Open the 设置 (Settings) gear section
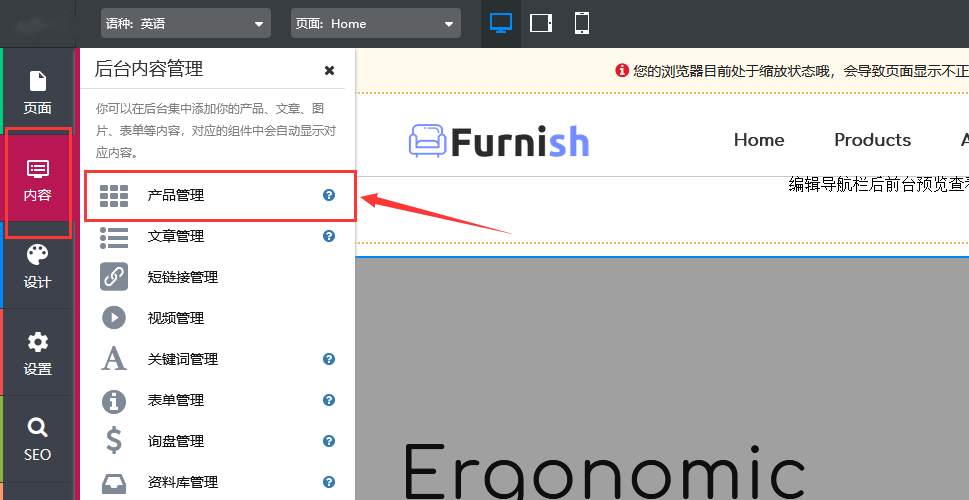969x500 pixels. click(37, 354)
